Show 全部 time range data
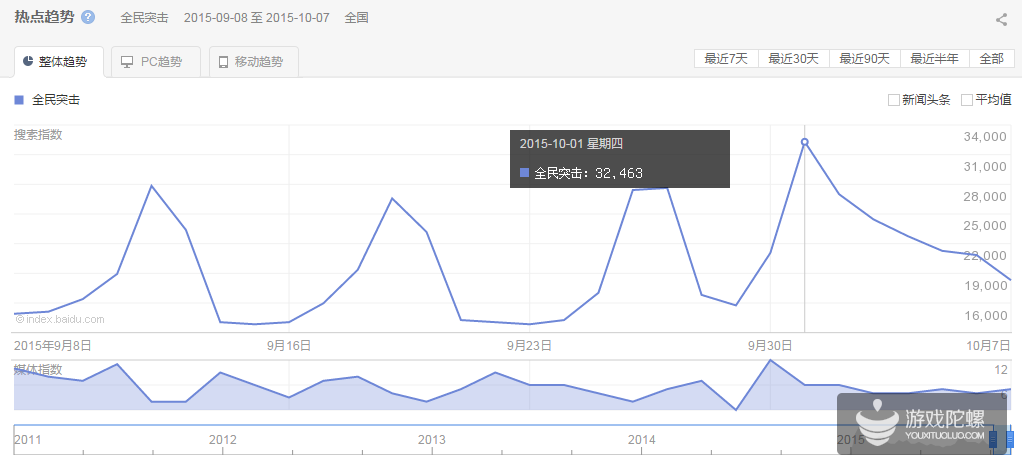This screenshot has height=465, width=1022. click(991, 58)
